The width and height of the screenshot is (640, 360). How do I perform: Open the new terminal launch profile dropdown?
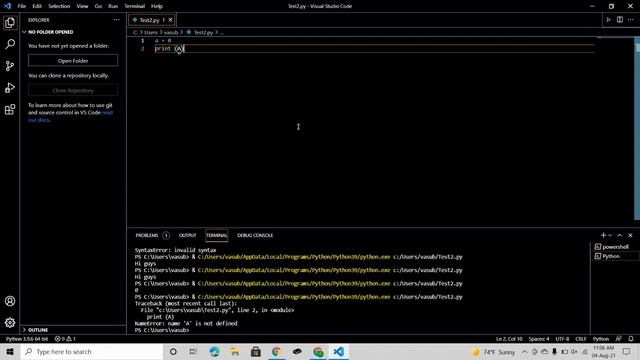point(610,235)
